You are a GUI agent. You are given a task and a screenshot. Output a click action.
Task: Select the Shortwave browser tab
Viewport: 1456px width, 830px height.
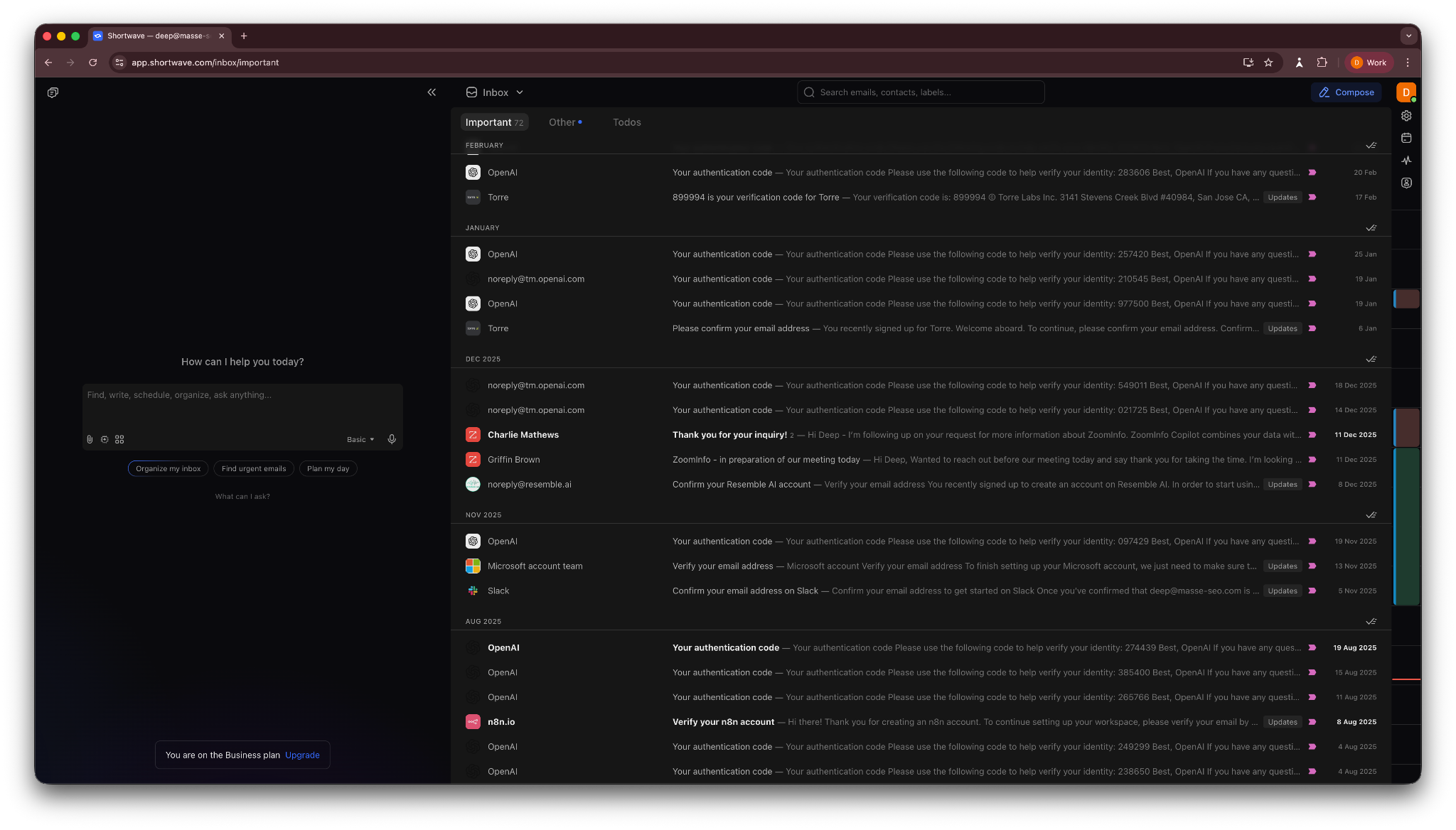tap(159, 36)
